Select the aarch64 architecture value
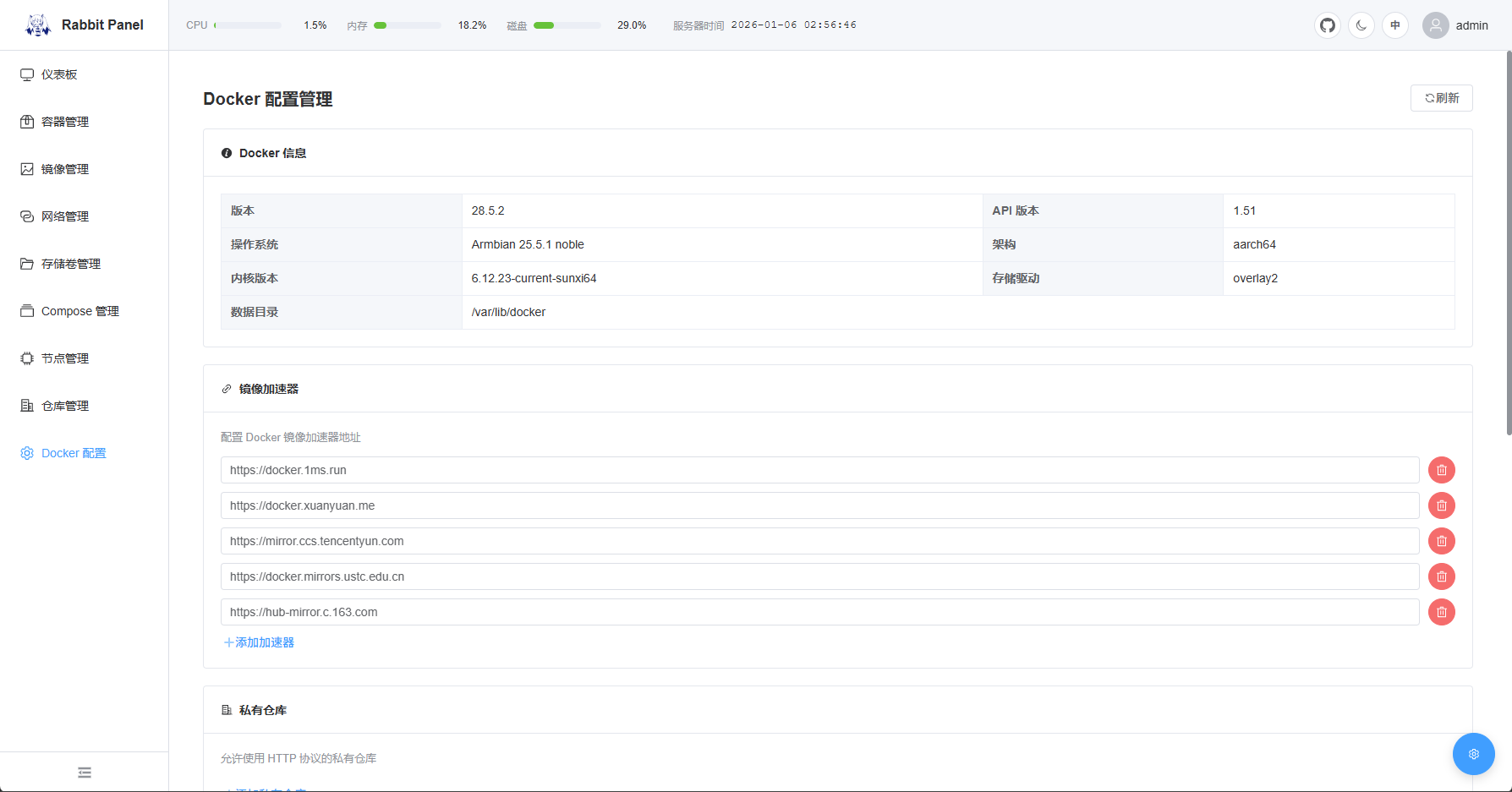 (x=1254, y=244)
